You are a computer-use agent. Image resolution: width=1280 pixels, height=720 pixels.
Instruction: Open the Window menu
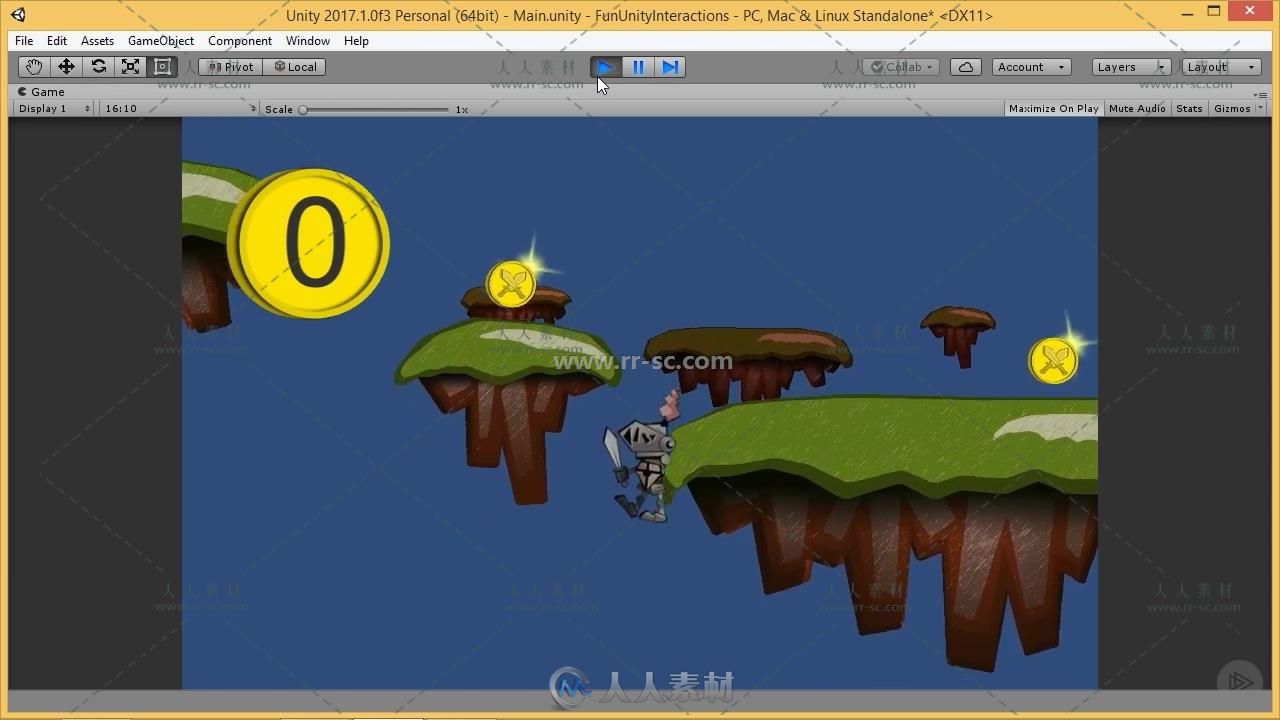(x=308, y=41)
